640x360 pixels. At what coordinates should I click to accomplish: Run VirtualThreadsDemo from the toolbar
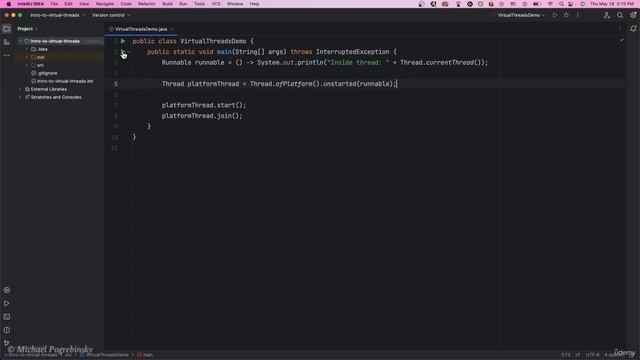pos(554,15)
